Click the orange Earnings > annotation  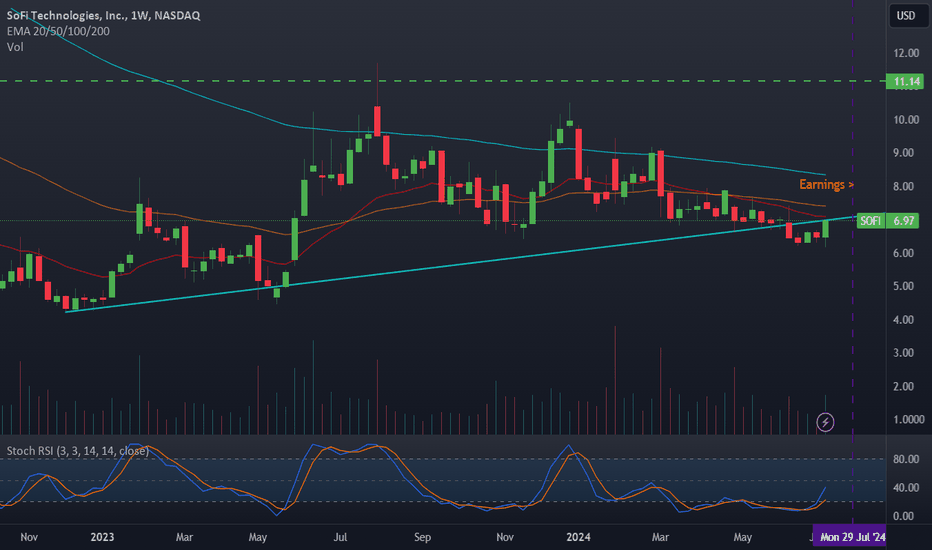pyautogui.click(x=826, y=184)
